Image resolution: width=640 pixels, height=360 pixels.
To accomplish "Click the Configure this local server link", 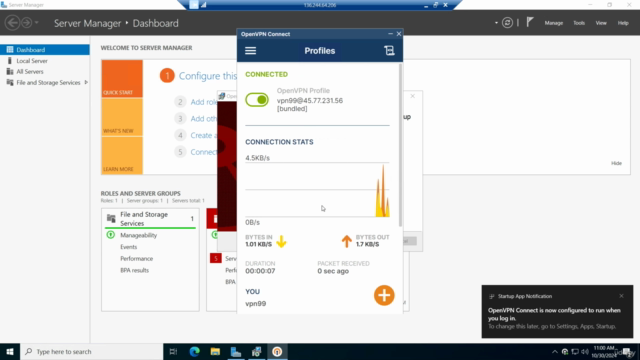I will pos(208,76).
